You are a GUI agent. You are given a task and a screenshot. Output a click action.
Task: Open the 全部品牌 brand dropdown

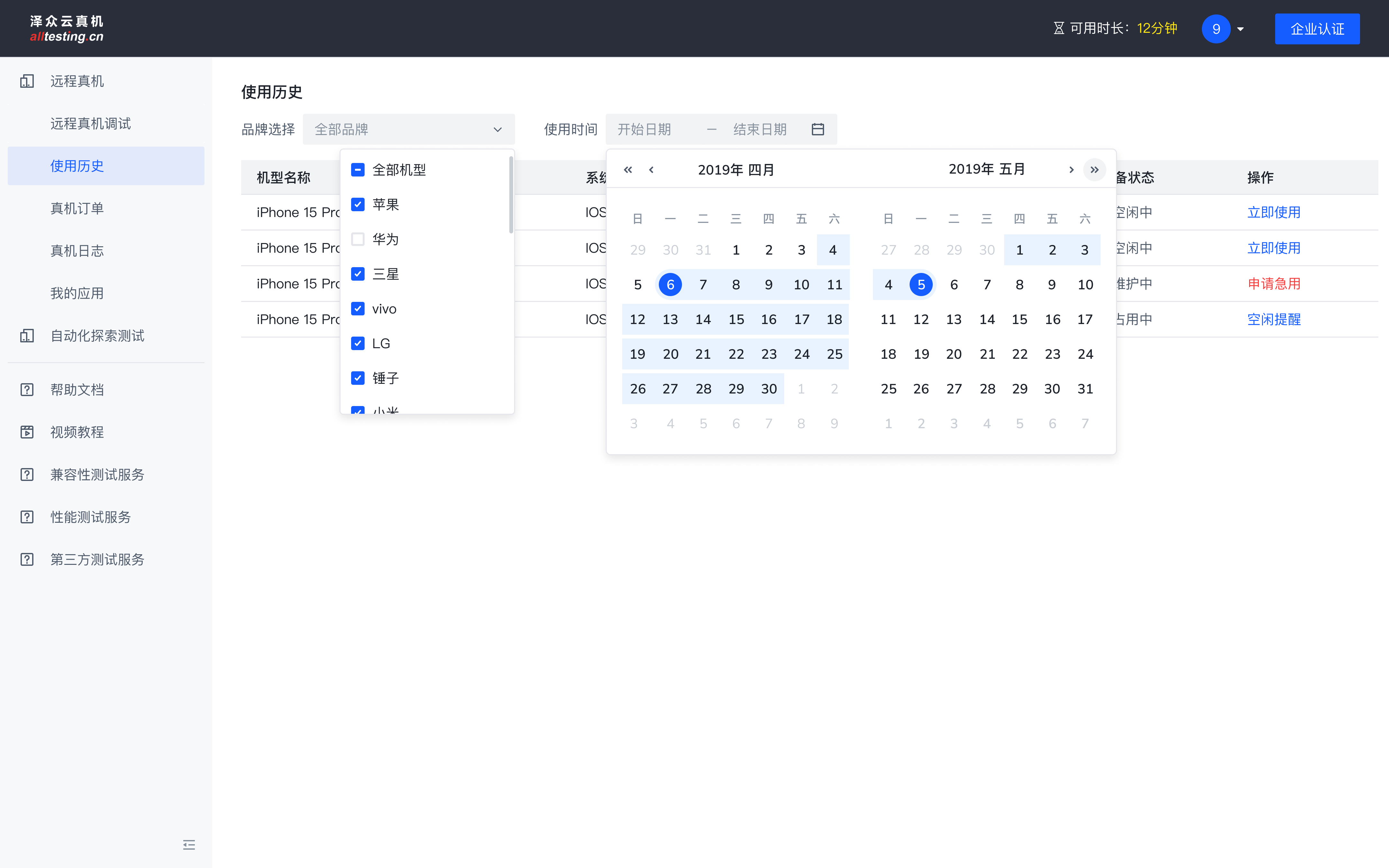point(408,129)
